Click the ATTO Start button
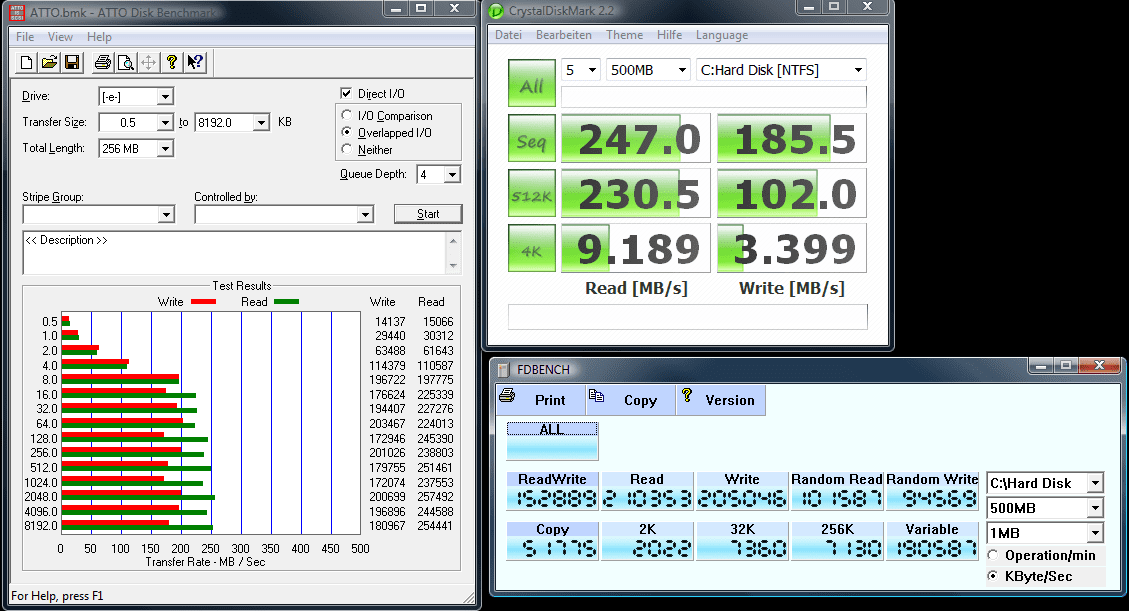This screenshot has width=1129, height=611. [428, 214]
